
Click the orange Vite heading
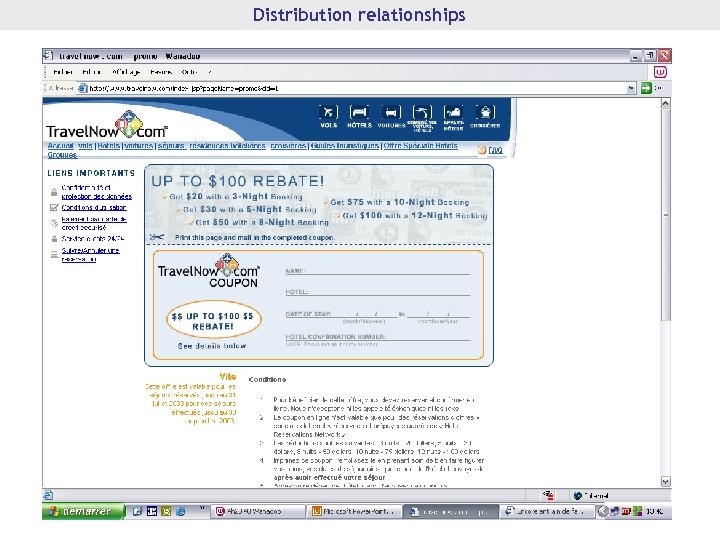click(228, 377)
